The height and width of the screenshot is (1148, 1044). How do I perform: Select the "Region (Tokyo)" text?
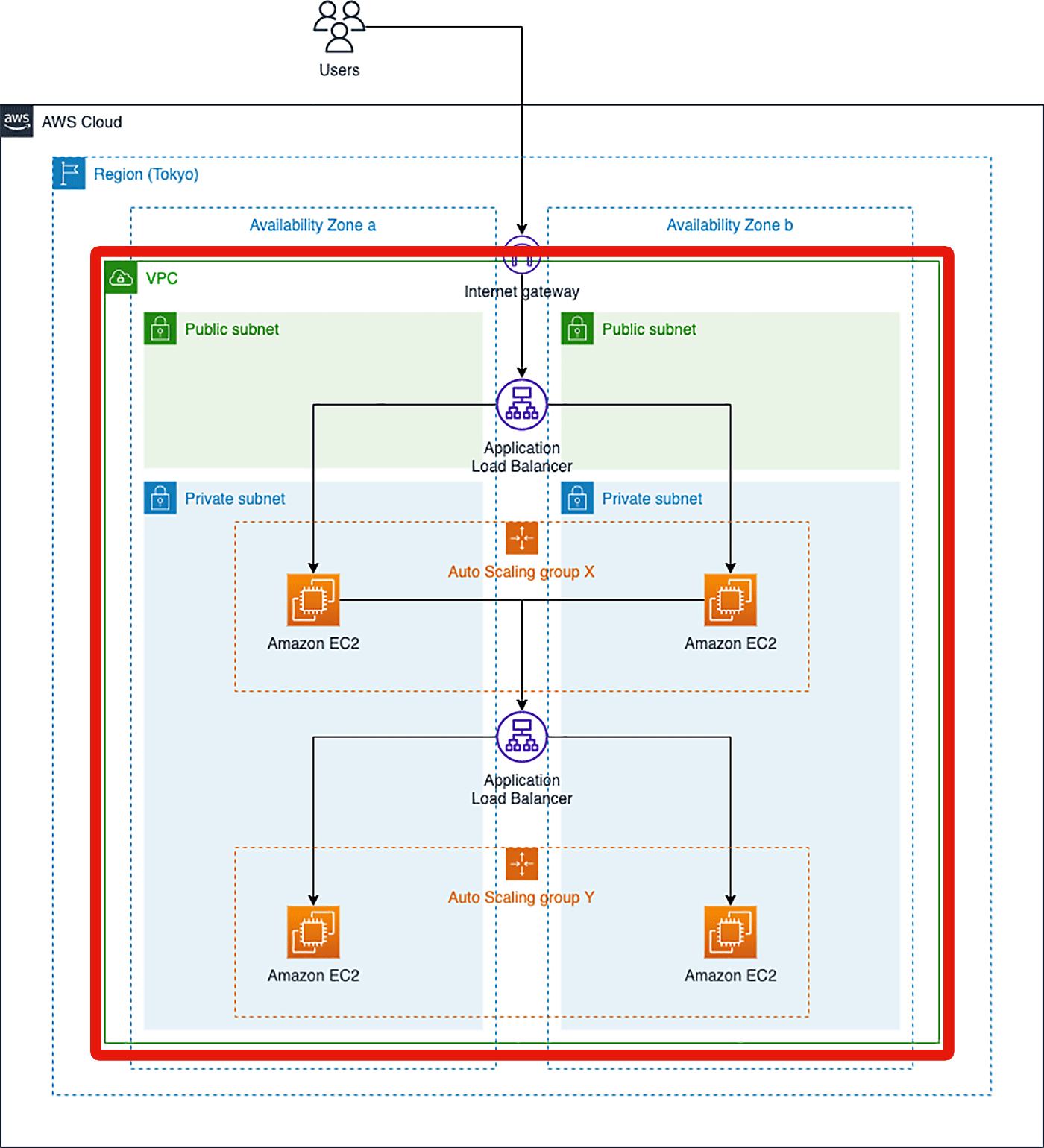click(x=146, y=174)
